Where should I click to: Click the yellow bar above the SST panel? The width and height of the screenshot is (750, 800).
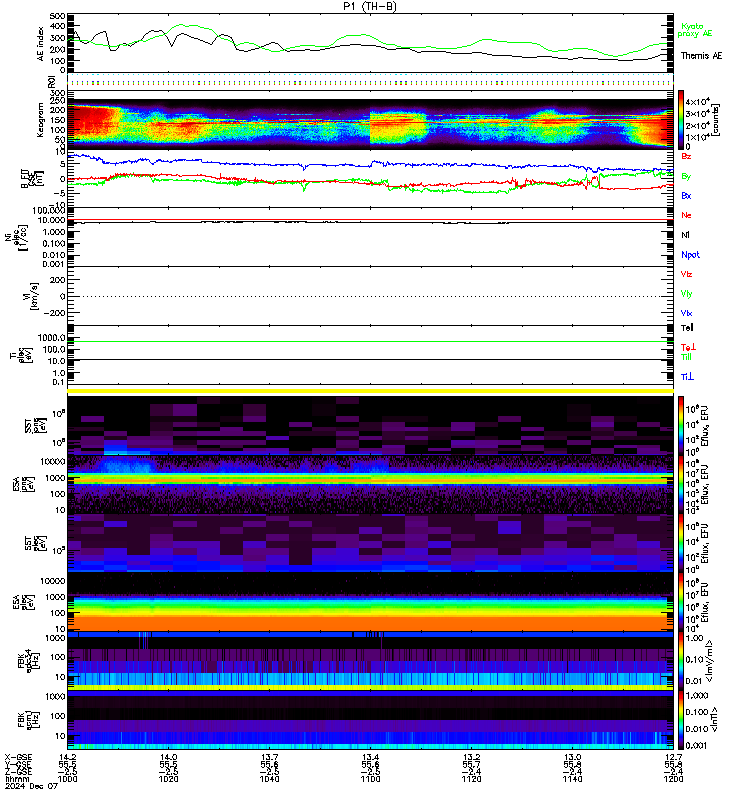pos(370,391)
